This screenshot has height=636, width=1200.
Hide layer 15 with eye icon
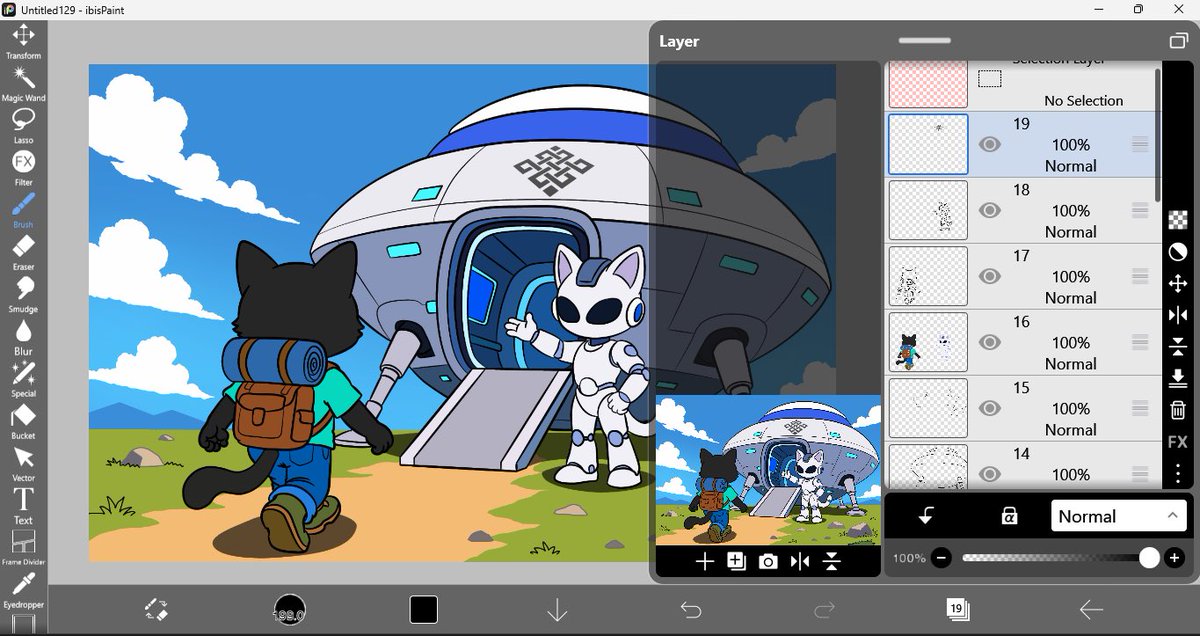(x=990, y=409)
